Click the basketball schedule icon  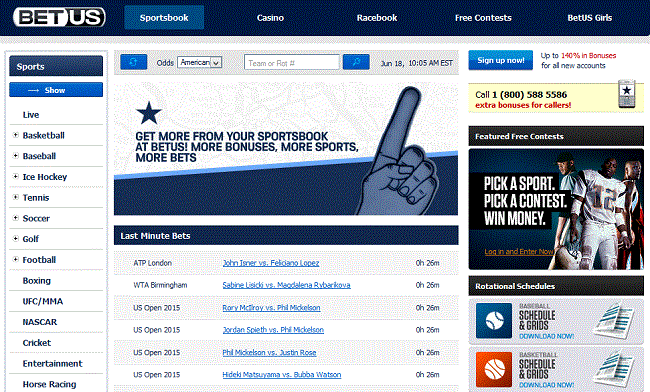coord(494,369)
